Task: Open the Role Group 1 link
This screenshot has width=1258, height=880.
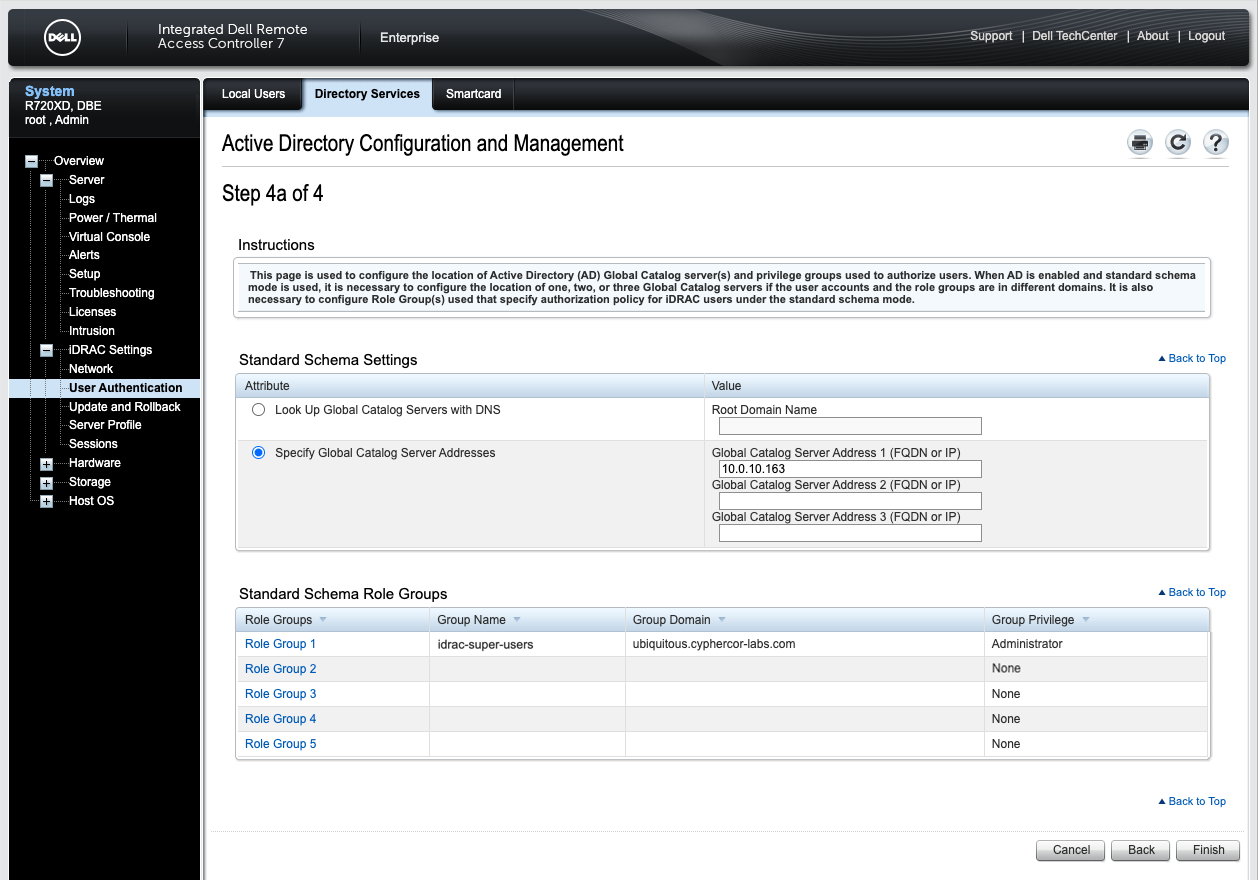Action: coord(280,644)
